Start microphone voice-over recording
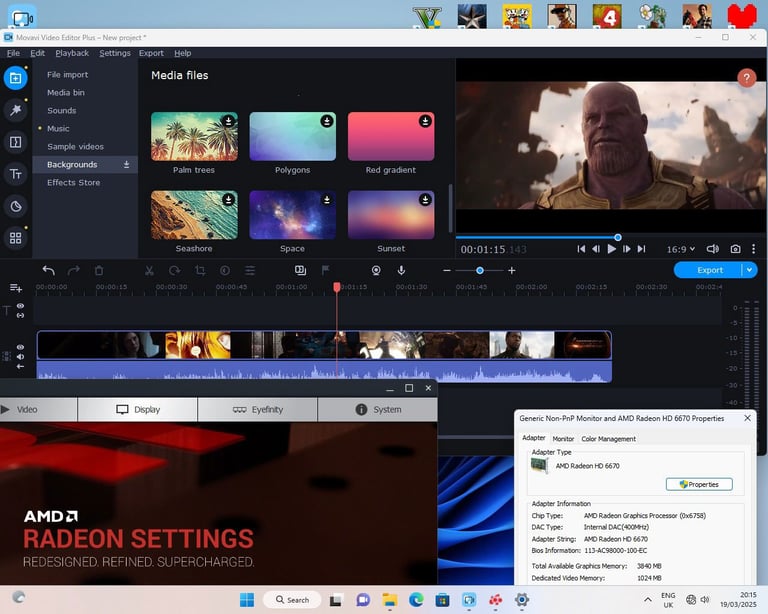Screen dimensions: 768x614 [401, 270]
